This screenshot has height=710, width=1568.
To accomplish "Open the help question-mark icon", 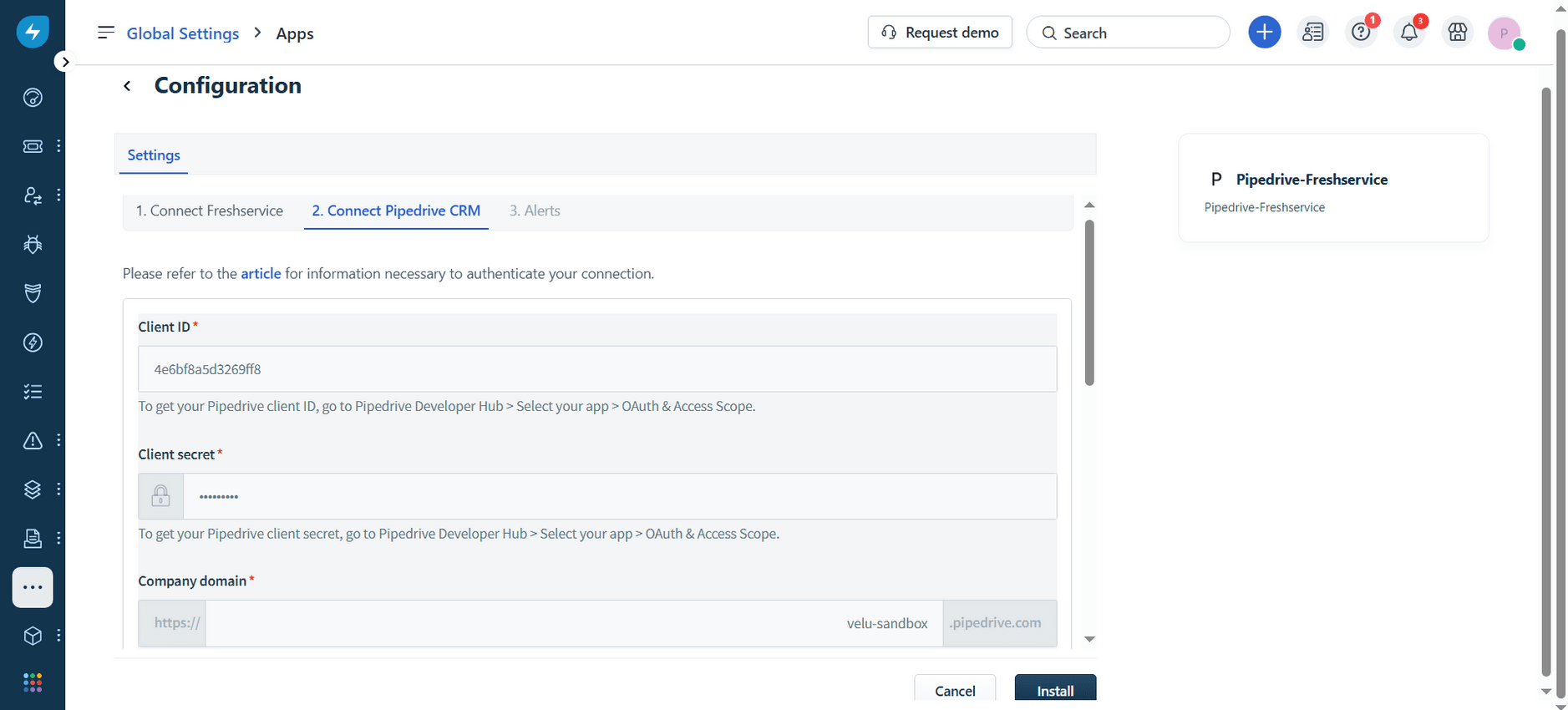I will coord(1362,32).
